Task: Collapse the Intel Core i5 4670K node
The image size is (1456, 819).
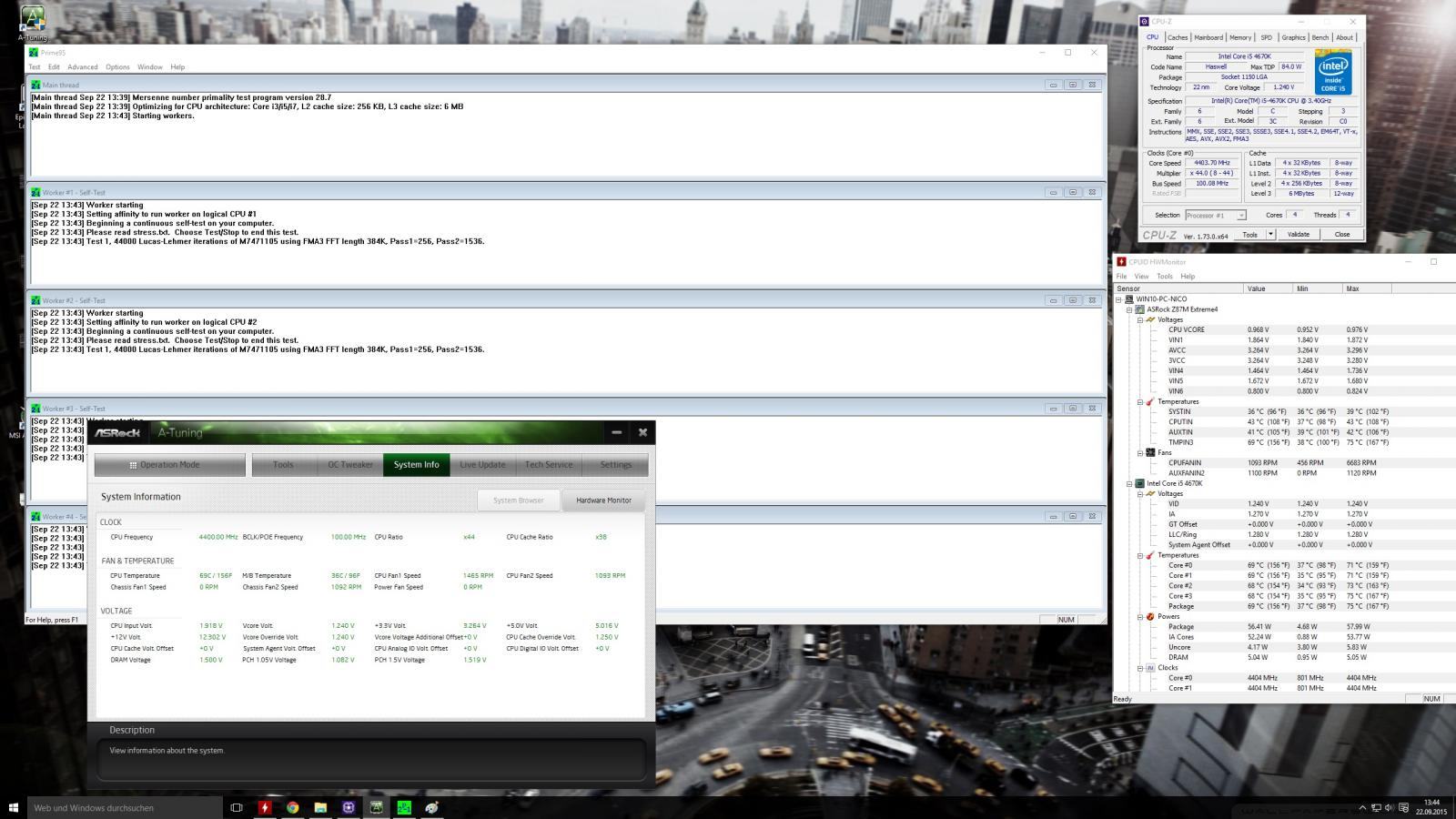Action: click(1129, 483)
